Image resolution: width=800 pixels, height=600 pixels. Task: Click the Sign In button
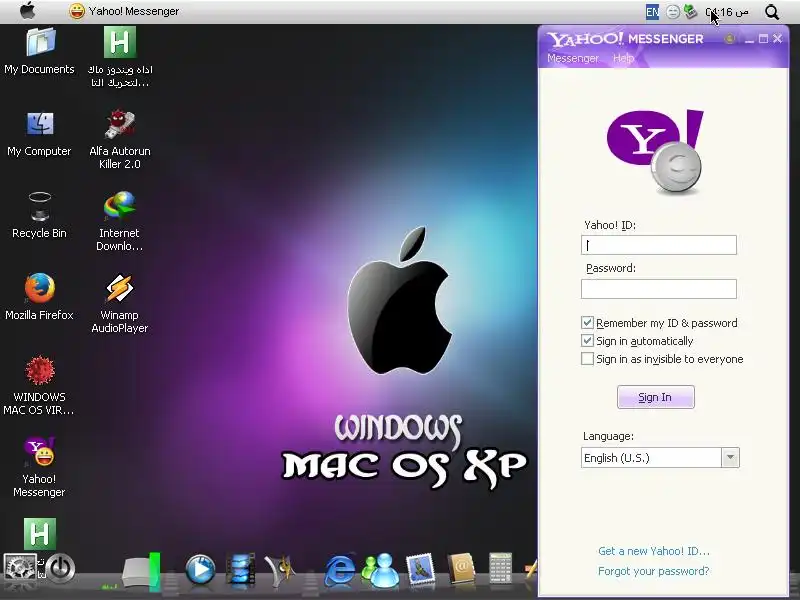[x=656, y=397]
